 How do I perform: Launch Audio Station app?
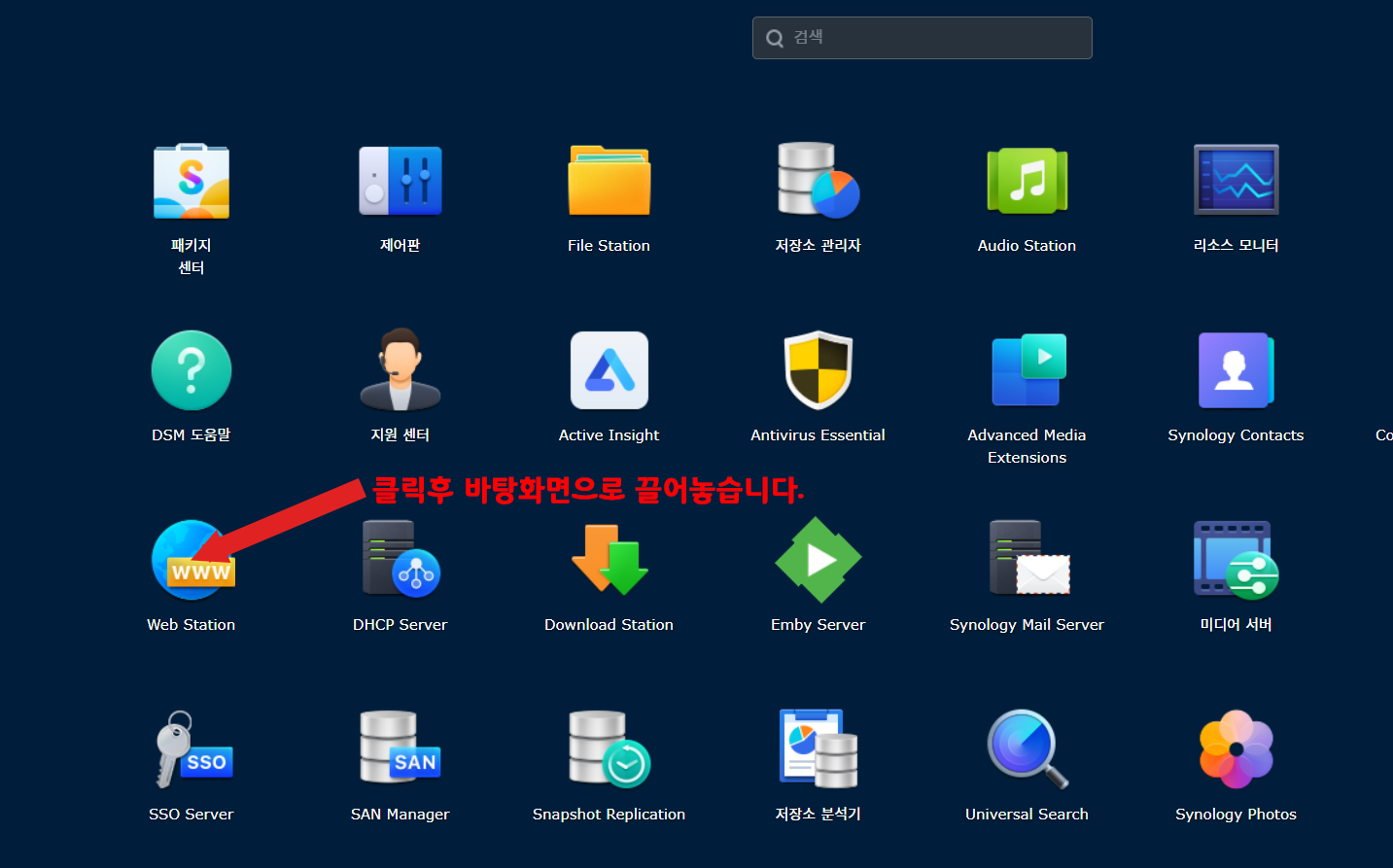[x=1027, y=181]
